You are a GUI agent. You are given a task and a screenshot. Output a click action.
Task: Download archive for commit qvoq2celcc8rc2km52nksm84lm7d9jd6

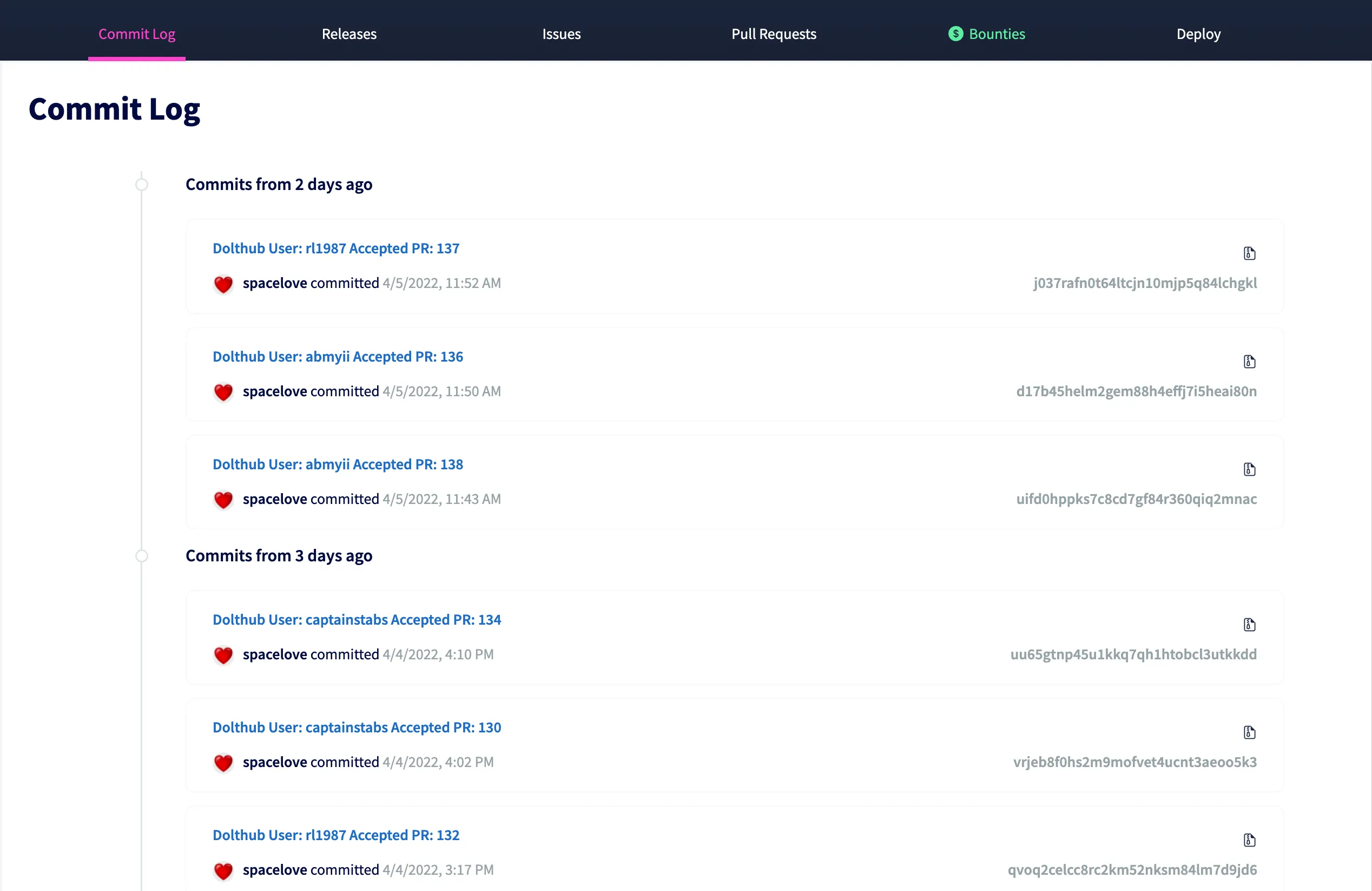[x=1249, y=840]
